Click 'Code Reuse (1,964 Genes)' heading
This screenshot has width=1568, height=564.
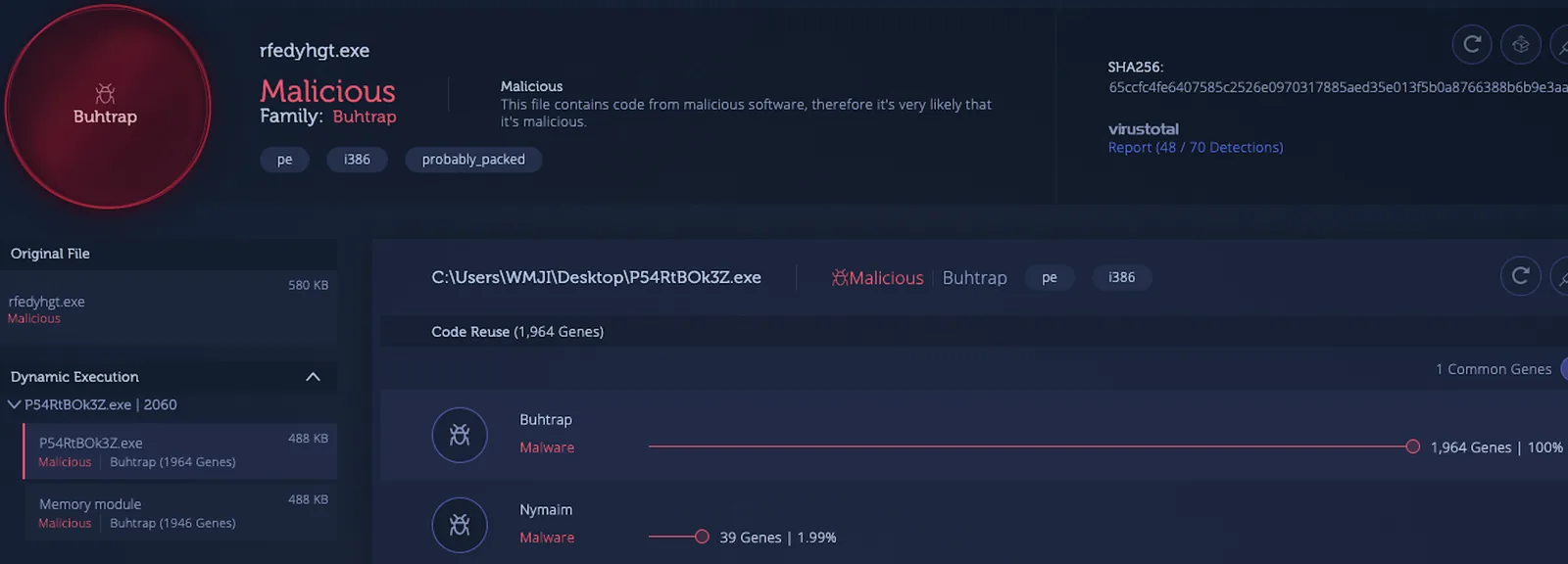[517, 332]
